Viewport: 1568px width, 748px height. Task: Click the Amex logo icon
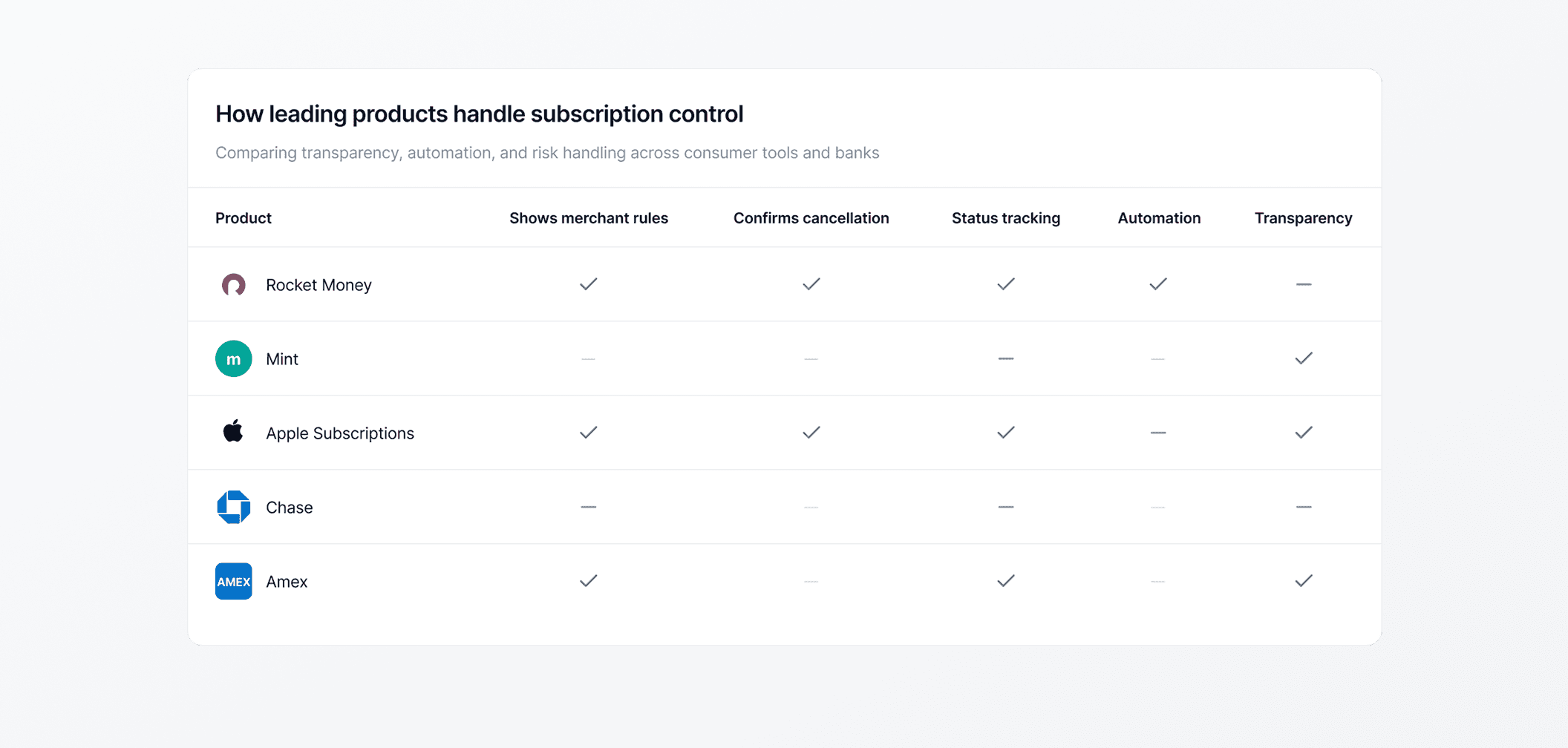(233, 582)
